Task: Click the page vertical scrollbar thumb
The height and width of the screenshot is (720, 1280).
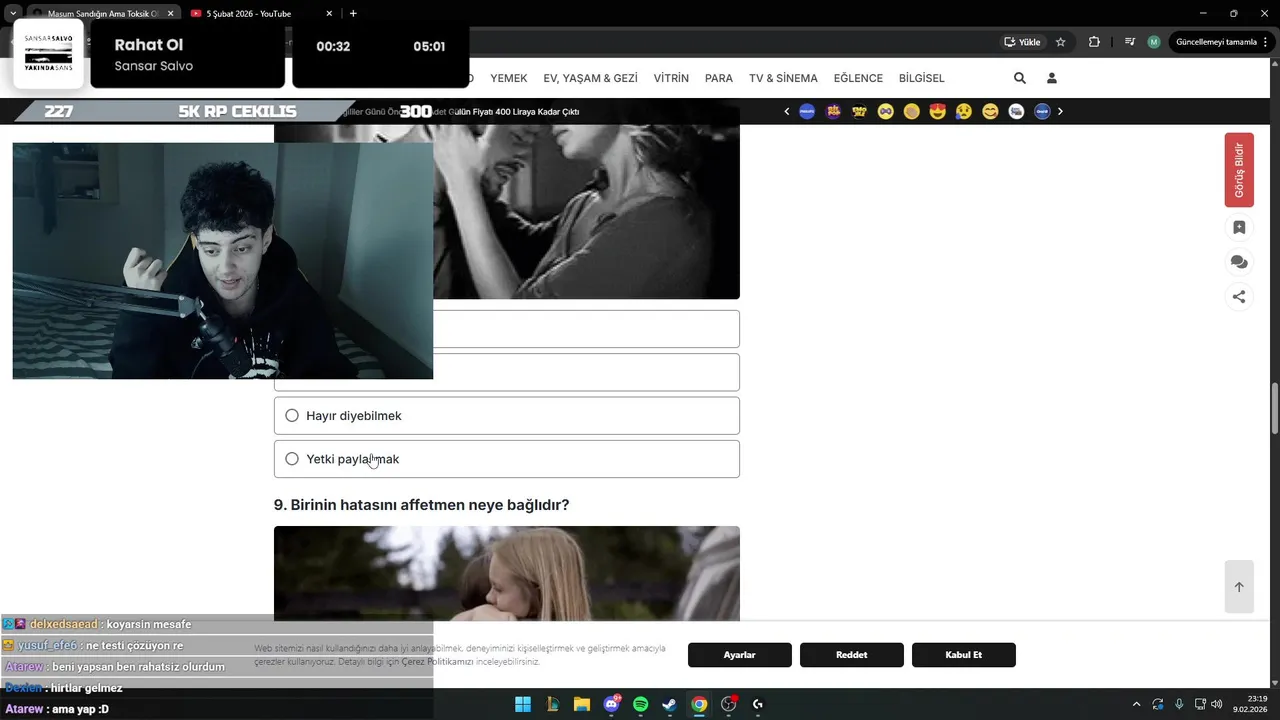Action: pyautogui.click(x=1274, y=408)
